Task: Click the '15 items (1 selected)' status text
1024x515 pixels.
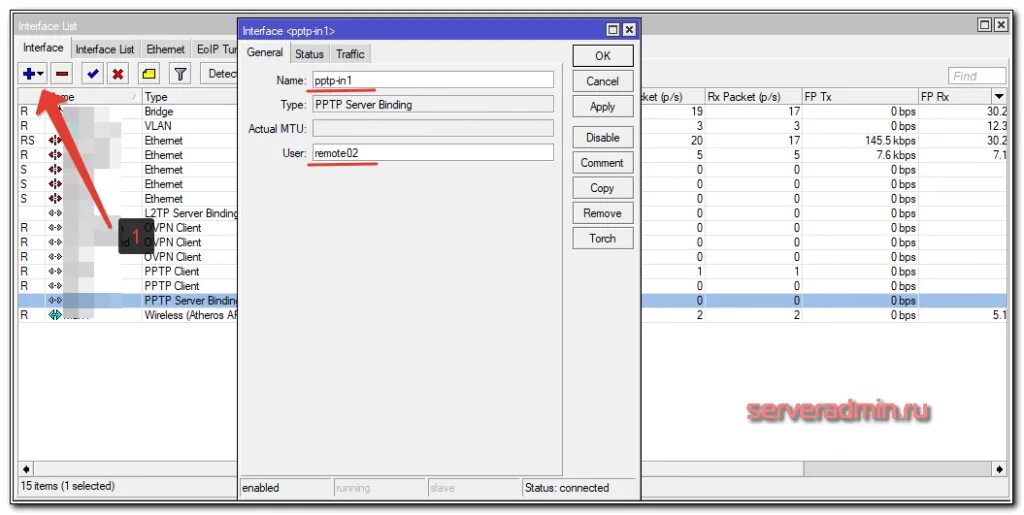Action: 67,486
